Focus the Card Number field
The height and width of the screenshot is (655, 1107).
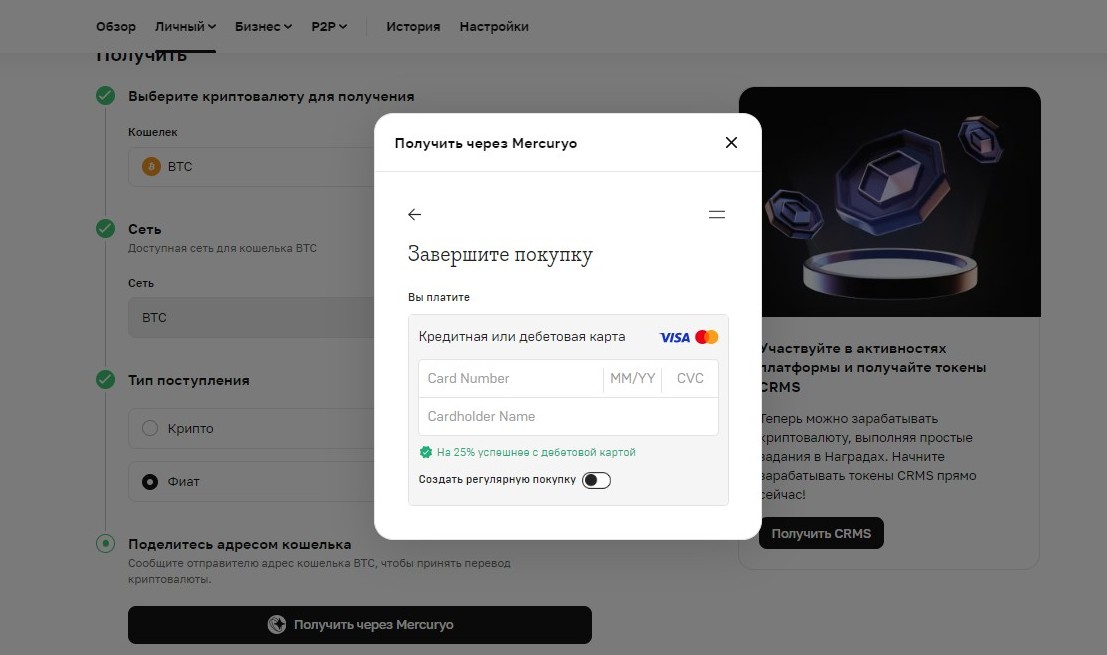pyautogui.click(x=510, y=378)
